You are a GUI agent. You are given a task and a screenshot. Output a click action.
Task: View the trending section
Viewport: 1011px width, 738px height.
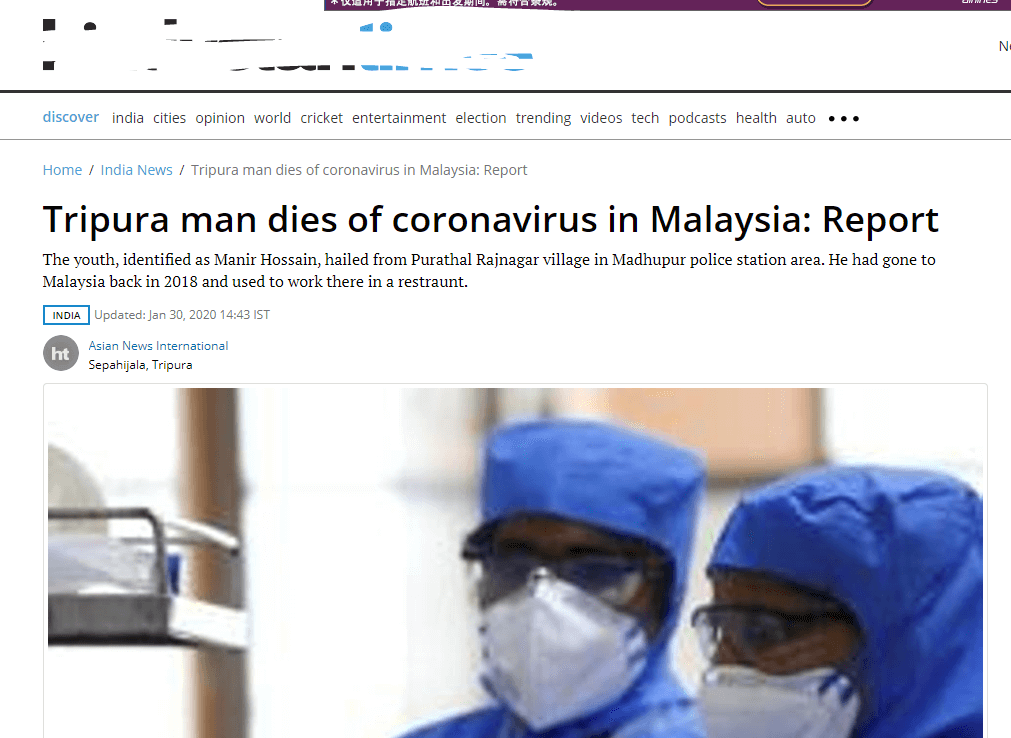click(x=544, y=119)
